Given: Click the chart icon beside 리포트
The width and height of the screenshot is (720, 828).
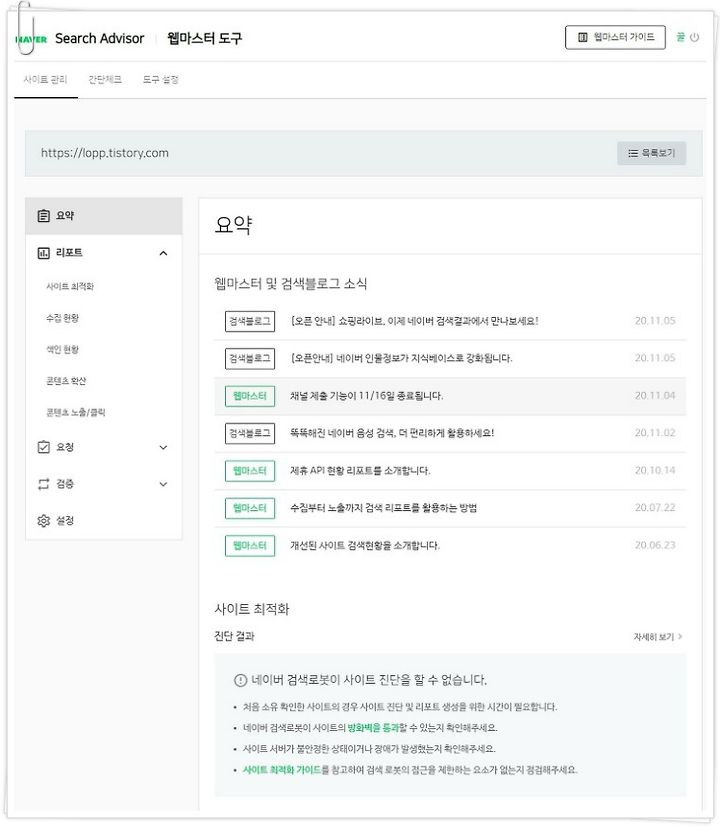Looking at the screenshot, I should (x=43, y=253).
